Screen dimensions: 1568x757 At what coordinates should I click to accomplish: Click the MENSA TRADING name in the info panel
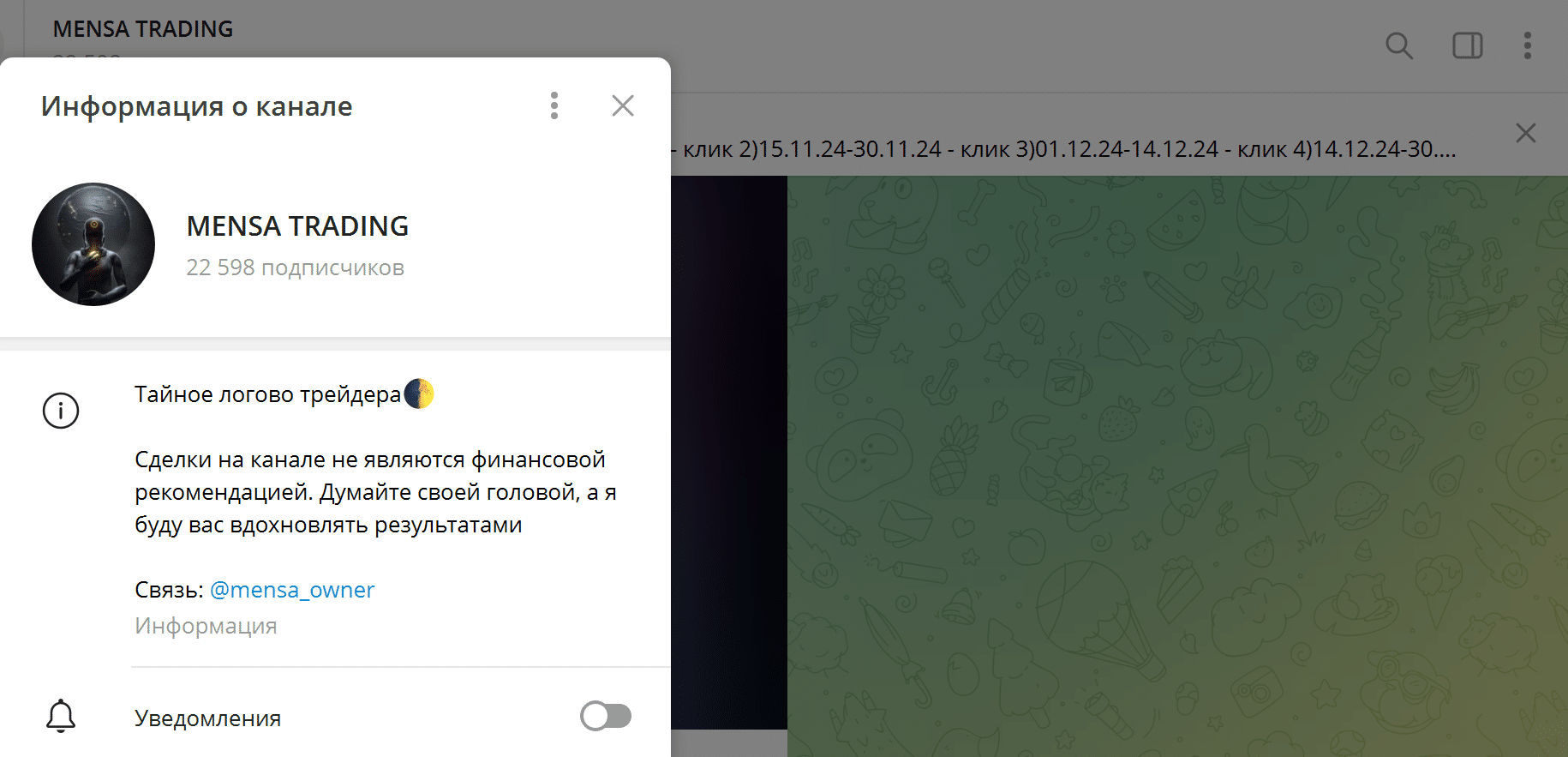tap(297, 226)
